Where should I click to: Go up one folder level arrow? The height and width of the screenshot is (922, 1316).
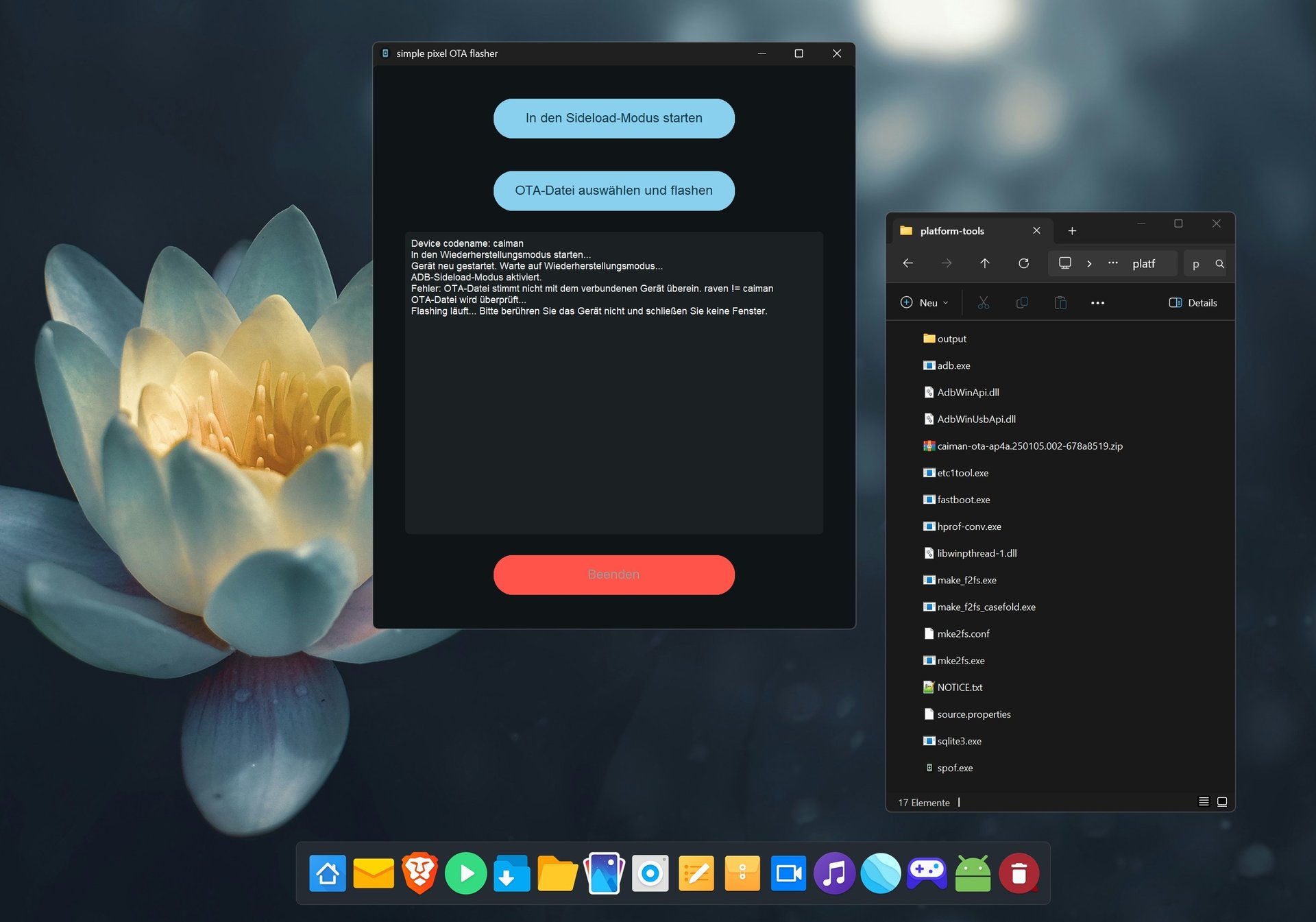(984, 263)
